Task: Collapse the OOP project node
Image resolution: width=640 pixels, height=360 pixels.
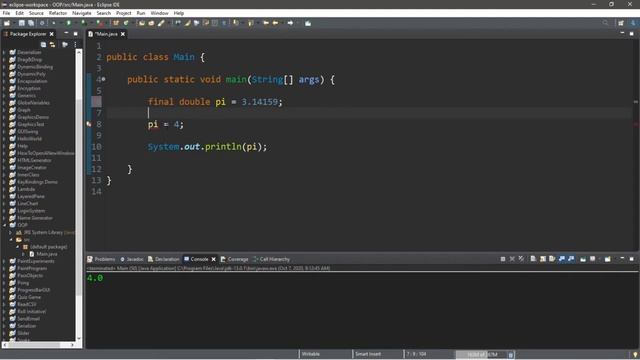Action: [4, 225]
